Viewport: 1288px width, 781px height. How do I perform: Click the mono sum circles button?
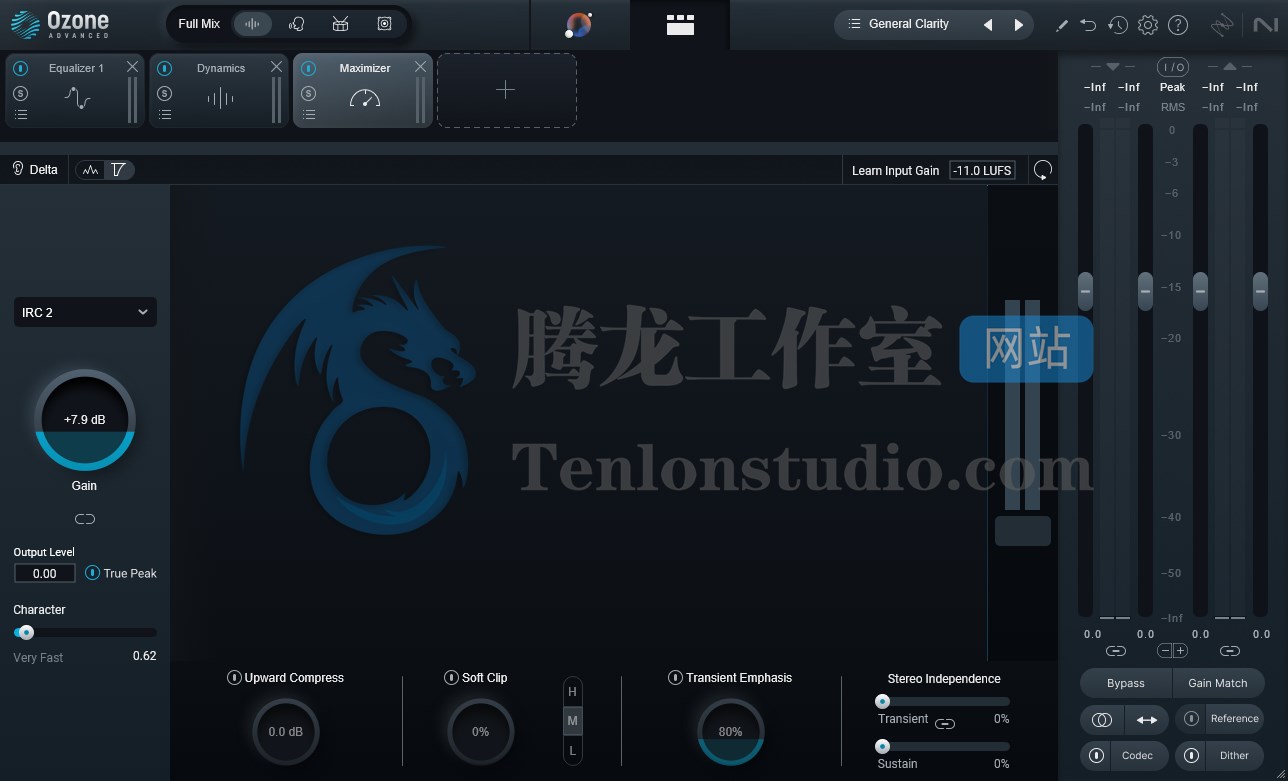click(x=1102, y=719)
